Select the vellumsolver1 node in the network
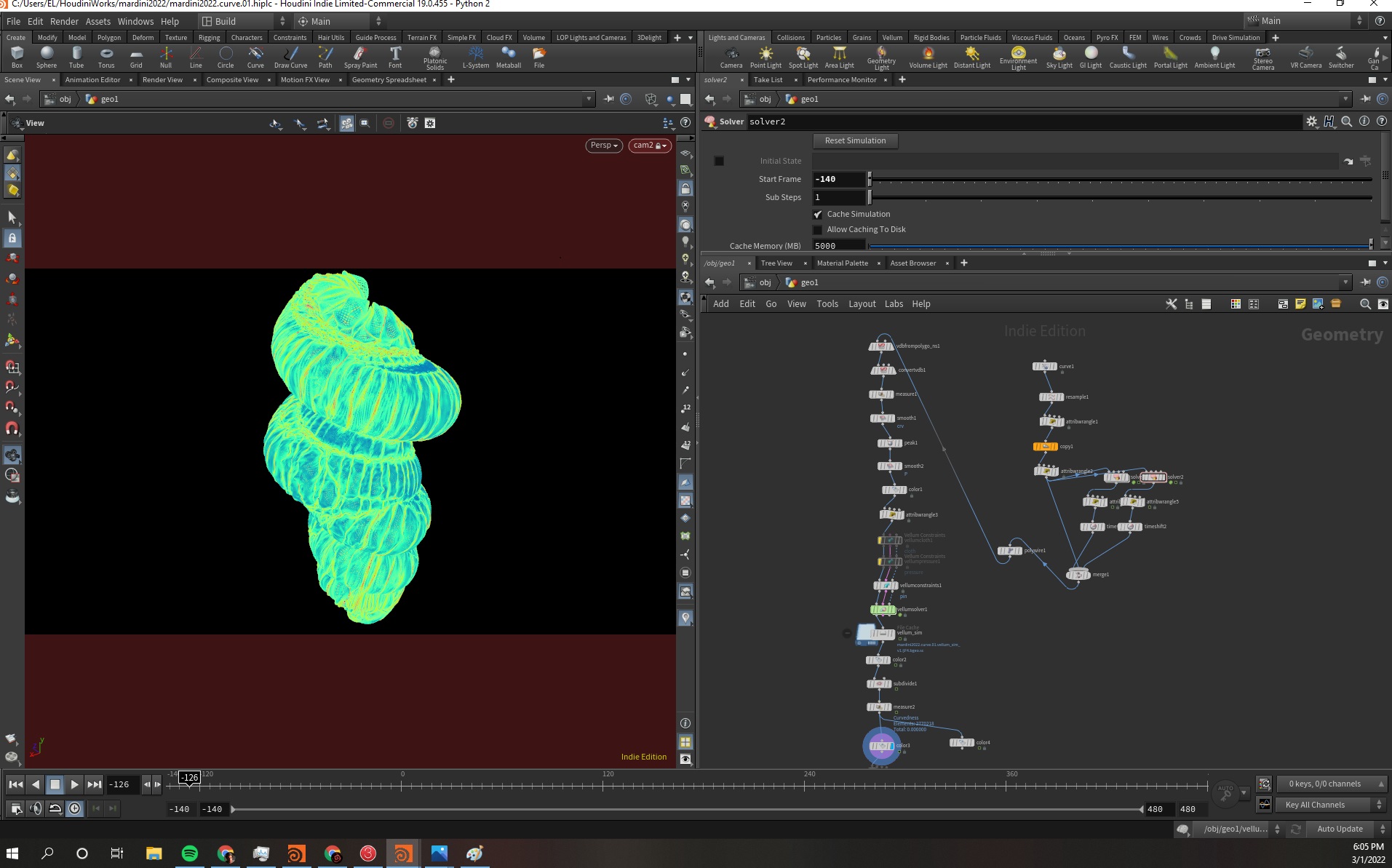The width and height of the screenshot is (1392, 868). [883, 610]
